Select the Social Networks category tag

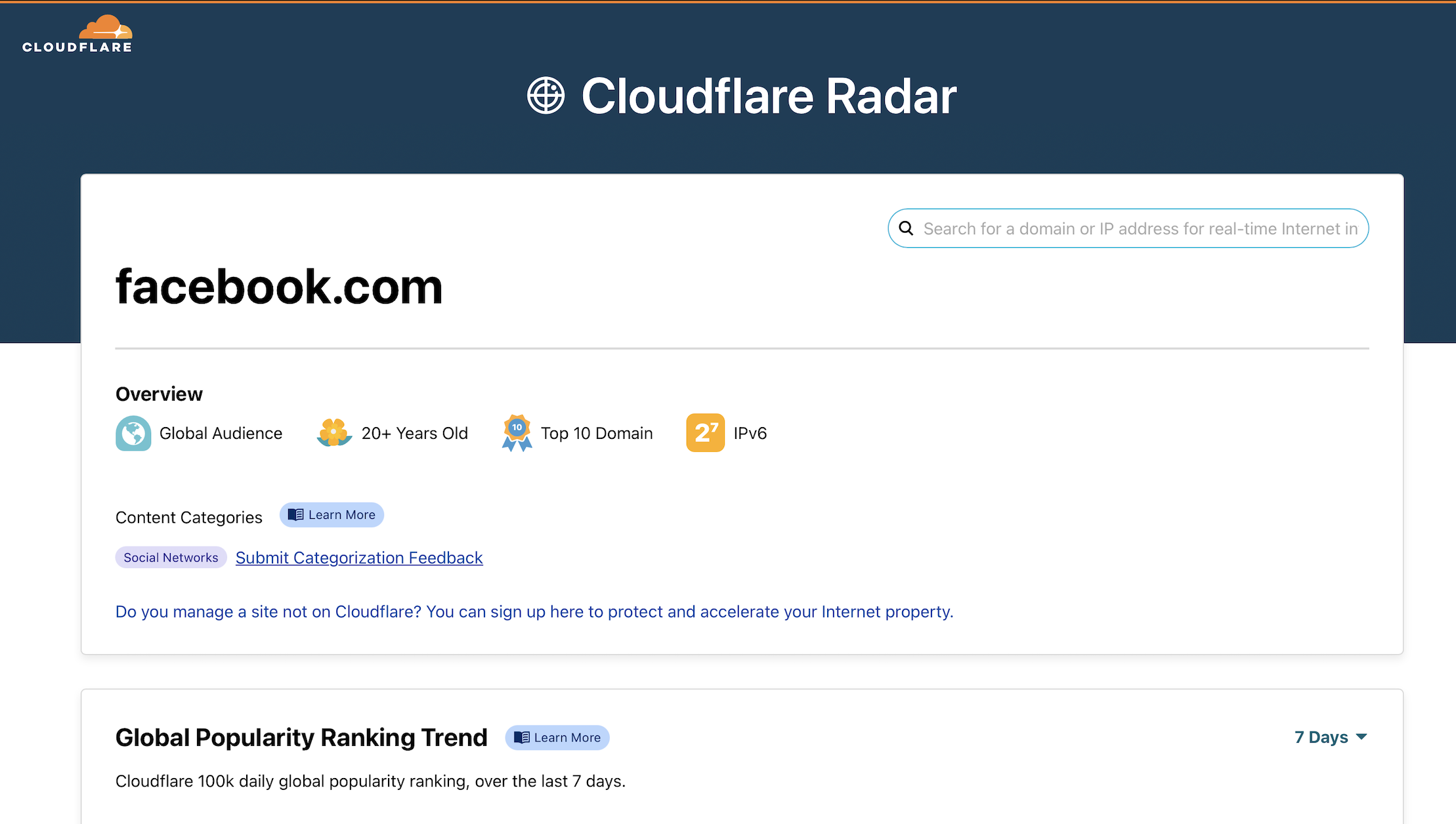[x=171, y=558]
